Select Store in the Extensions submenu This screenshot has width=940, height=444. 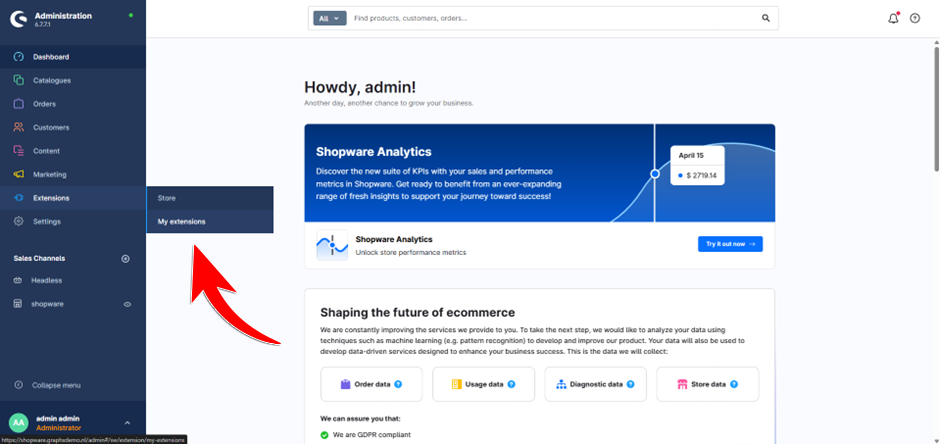point(167,198)
